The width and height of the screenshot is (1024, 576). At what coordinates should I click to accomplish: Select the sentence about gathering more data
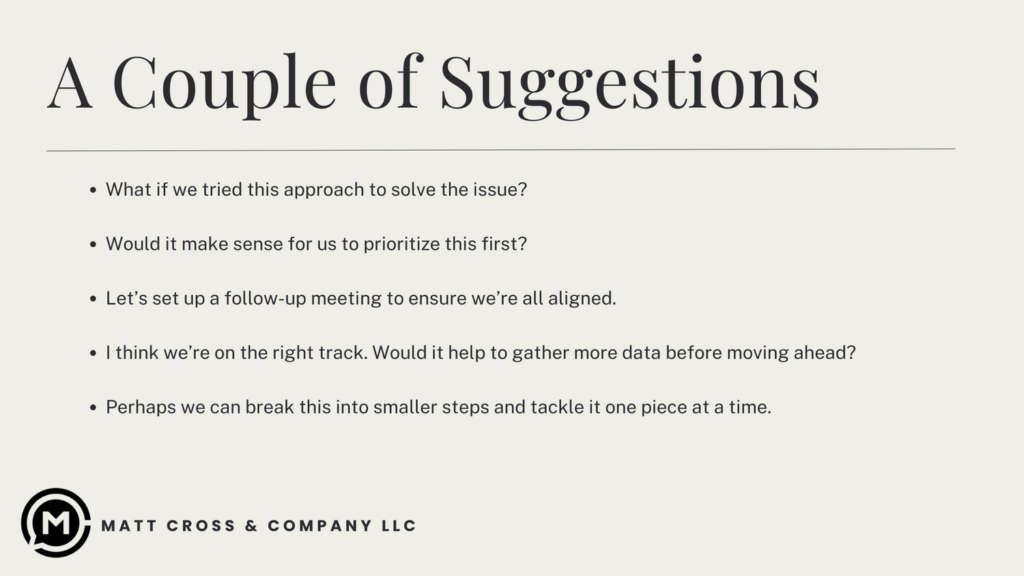click(481, 353)
